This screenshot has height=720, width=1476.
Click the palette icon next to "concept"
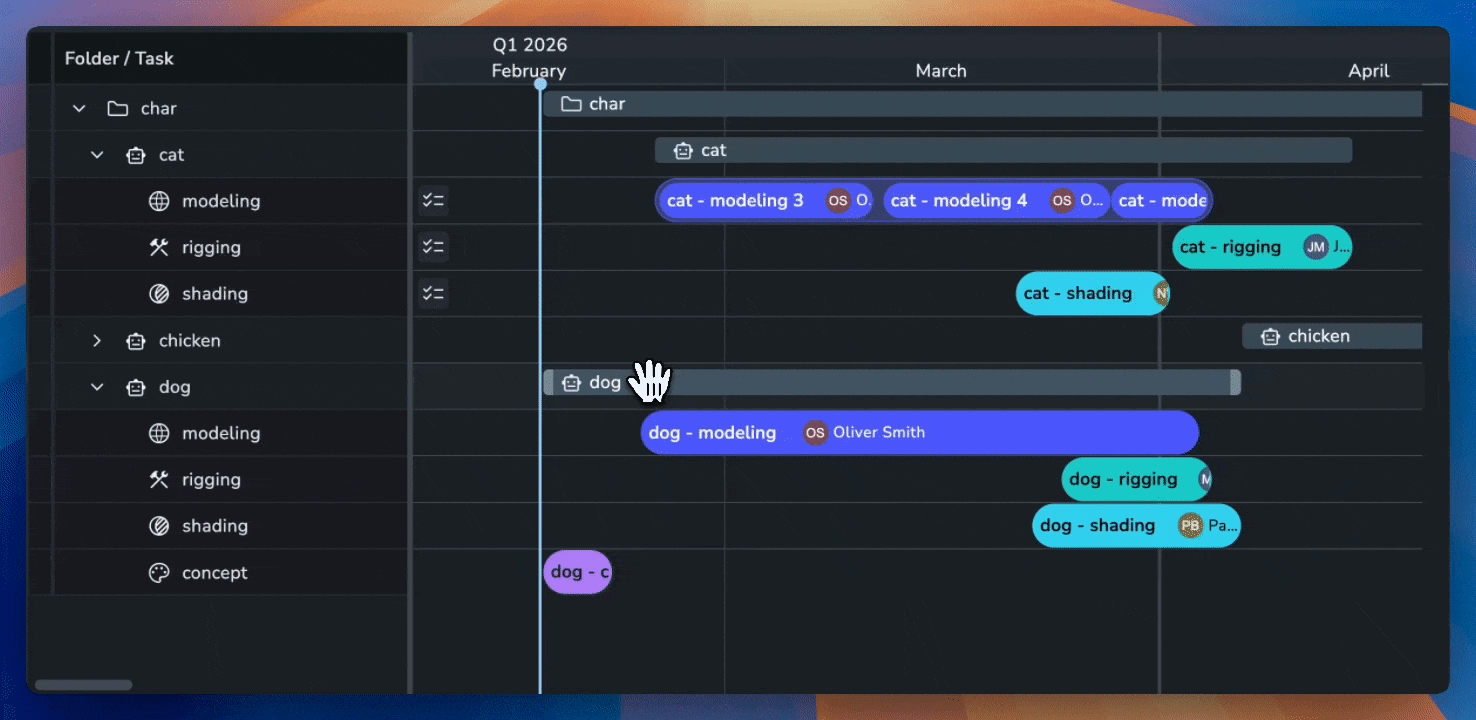coord(158,572)
